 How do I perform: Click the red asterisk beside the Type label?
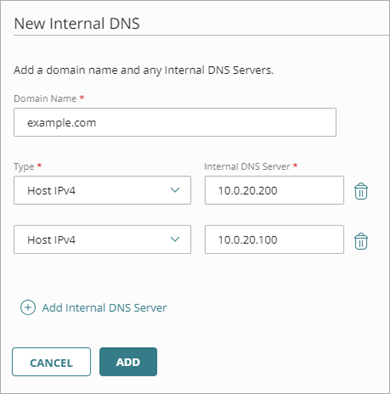[x=39, y=165]
